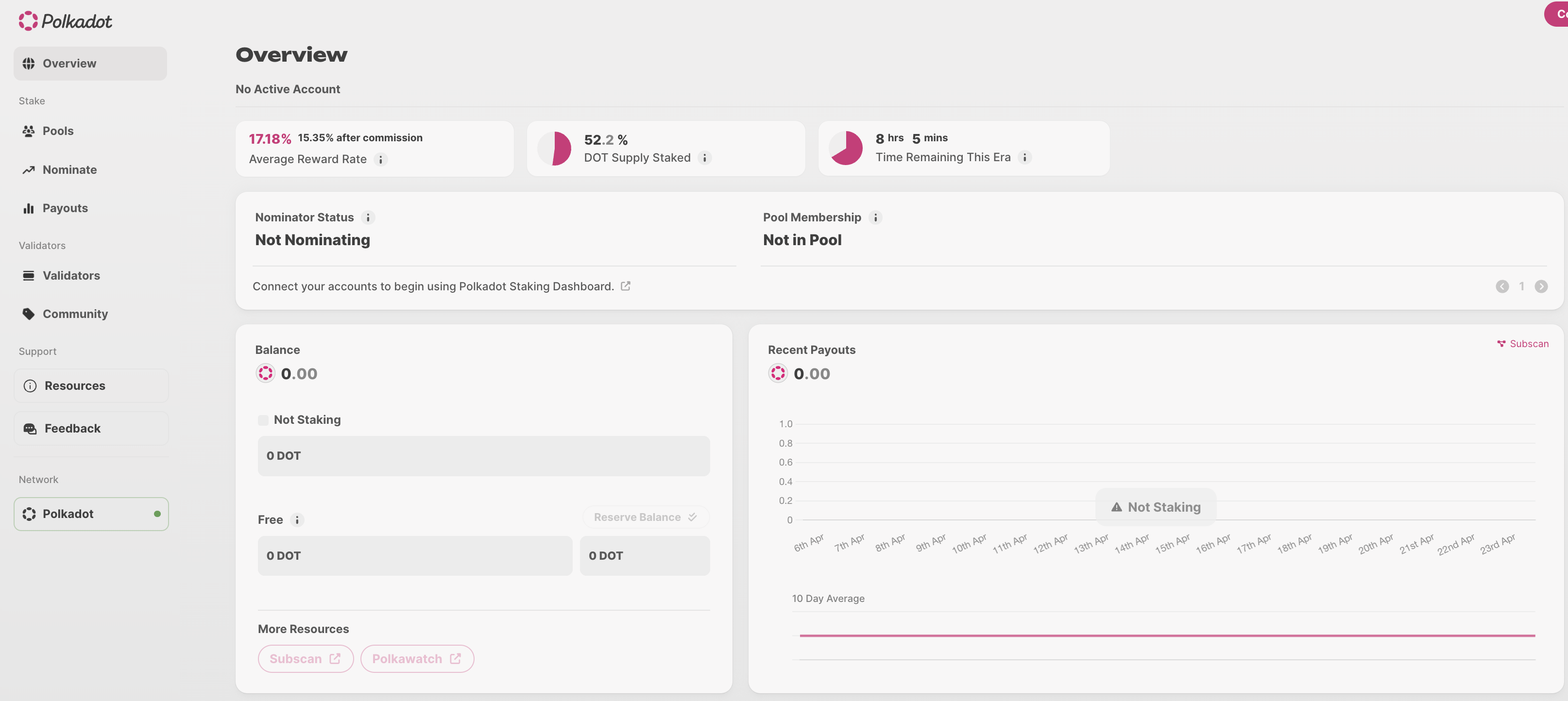This screenshot has height=701, width=1568.
Task: Open the Feedback button
Action: tap(91, 428)
